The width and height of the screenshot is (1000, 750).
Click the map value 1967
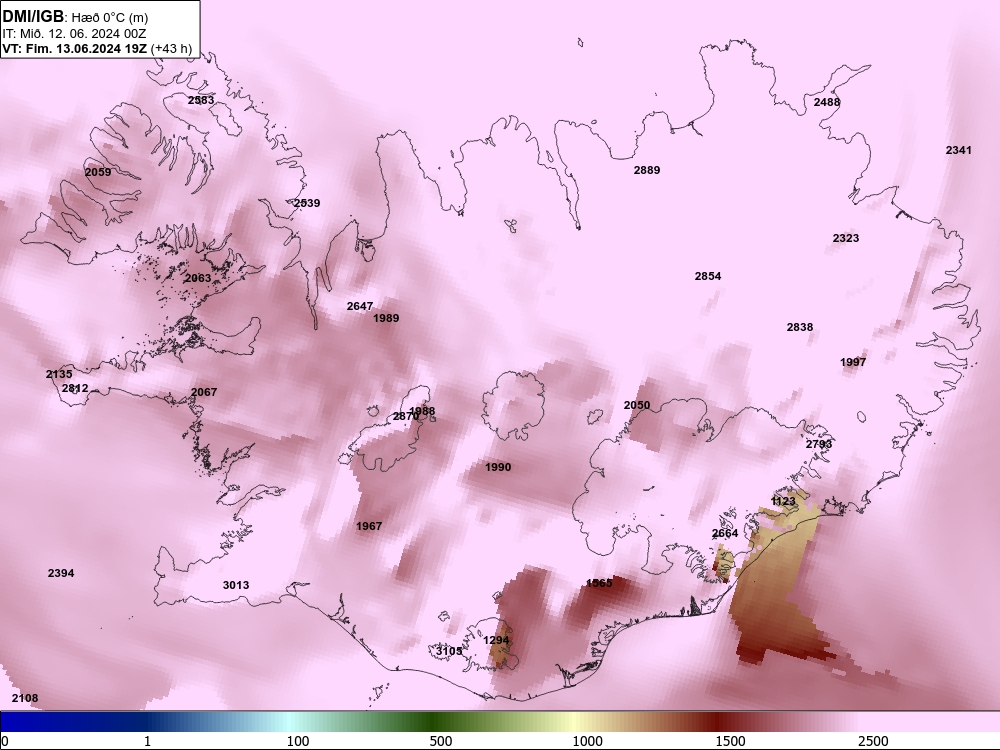click(x=369, y=526)
